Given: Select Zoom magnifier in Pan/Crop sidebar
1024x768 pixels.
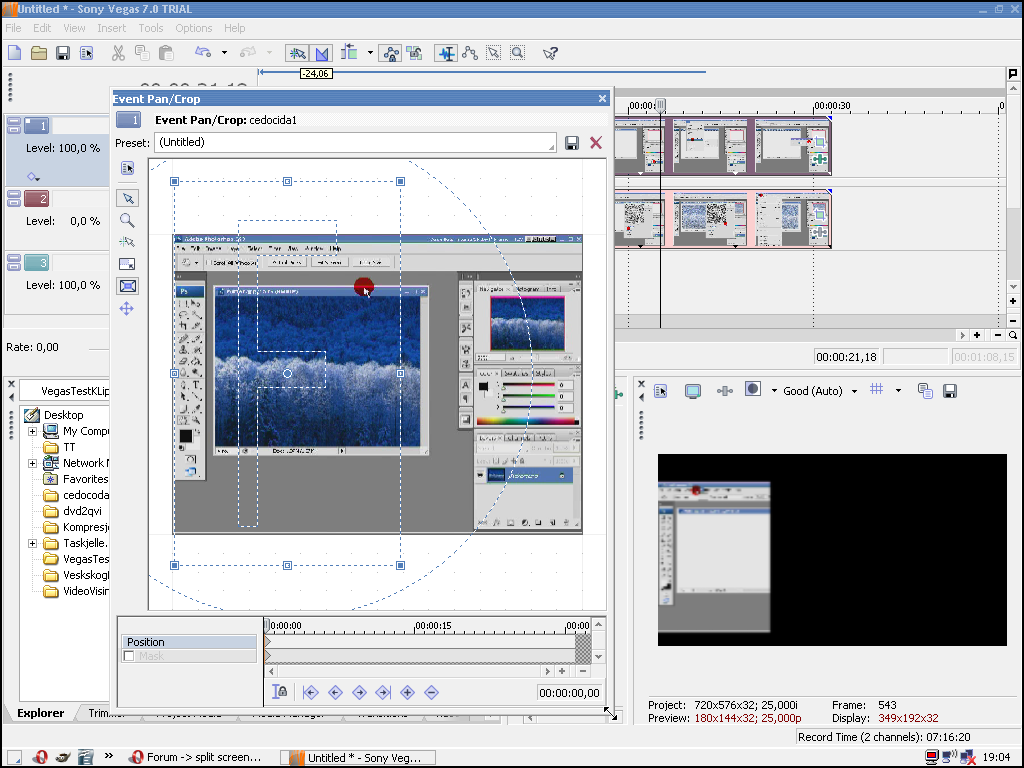Looking at the screenshot, I should coord(127,220).
